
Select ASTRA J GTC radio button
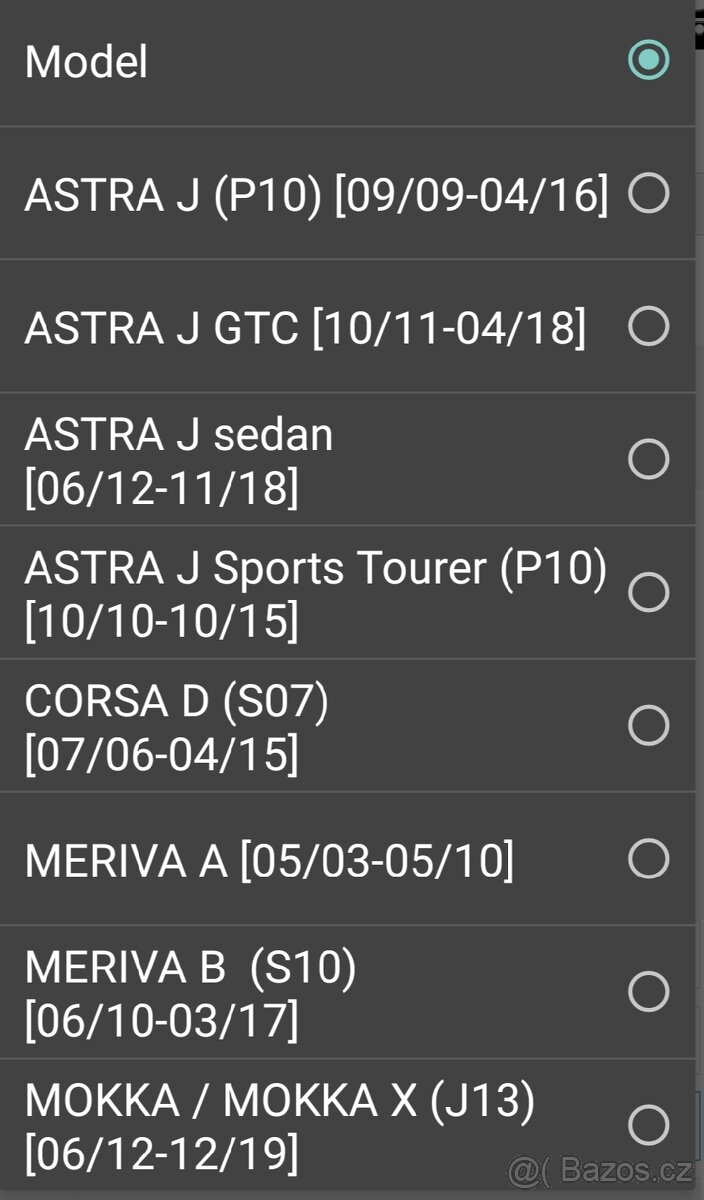coord(648,325)
